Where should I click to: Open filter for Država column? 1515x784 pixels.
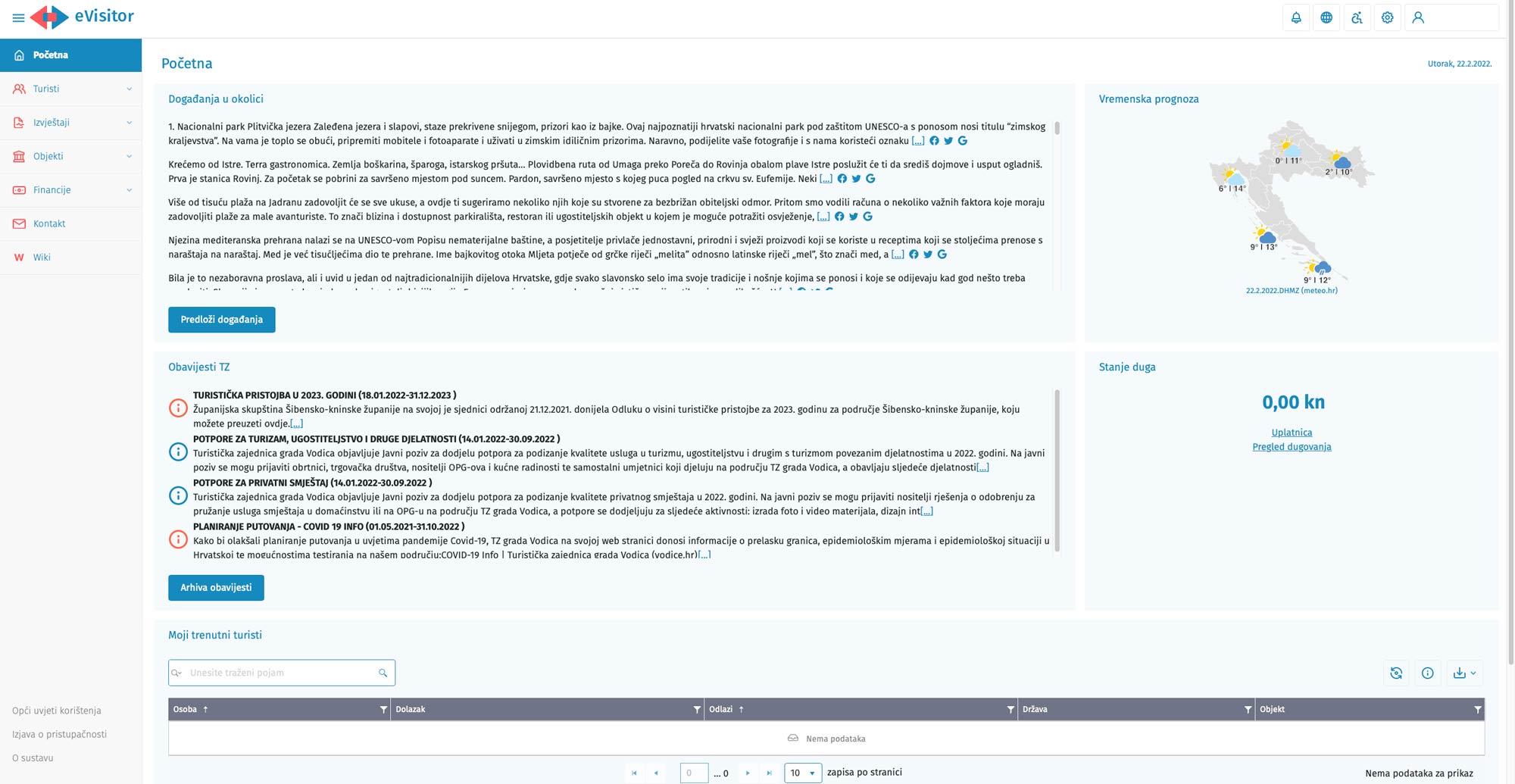pos(1248,710)
